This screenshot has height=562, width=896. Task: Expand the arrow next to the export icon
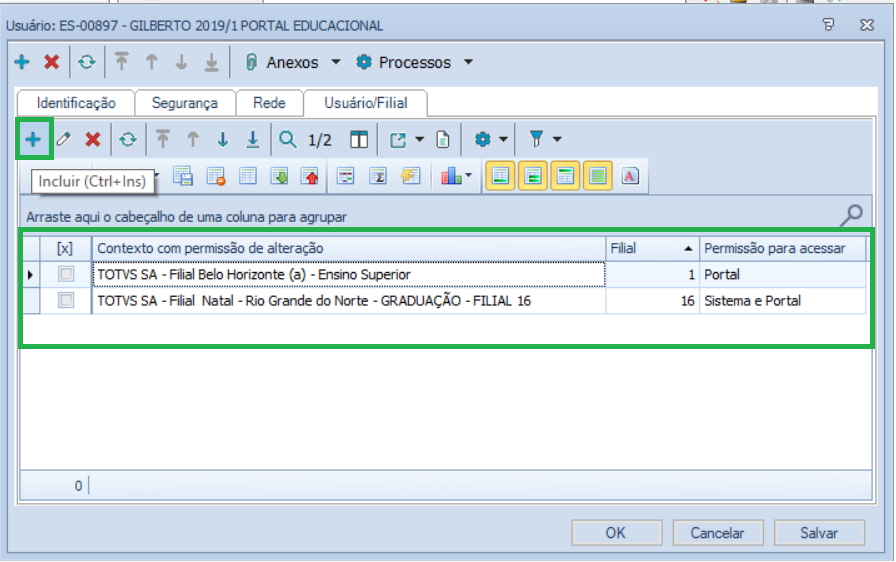419,139
